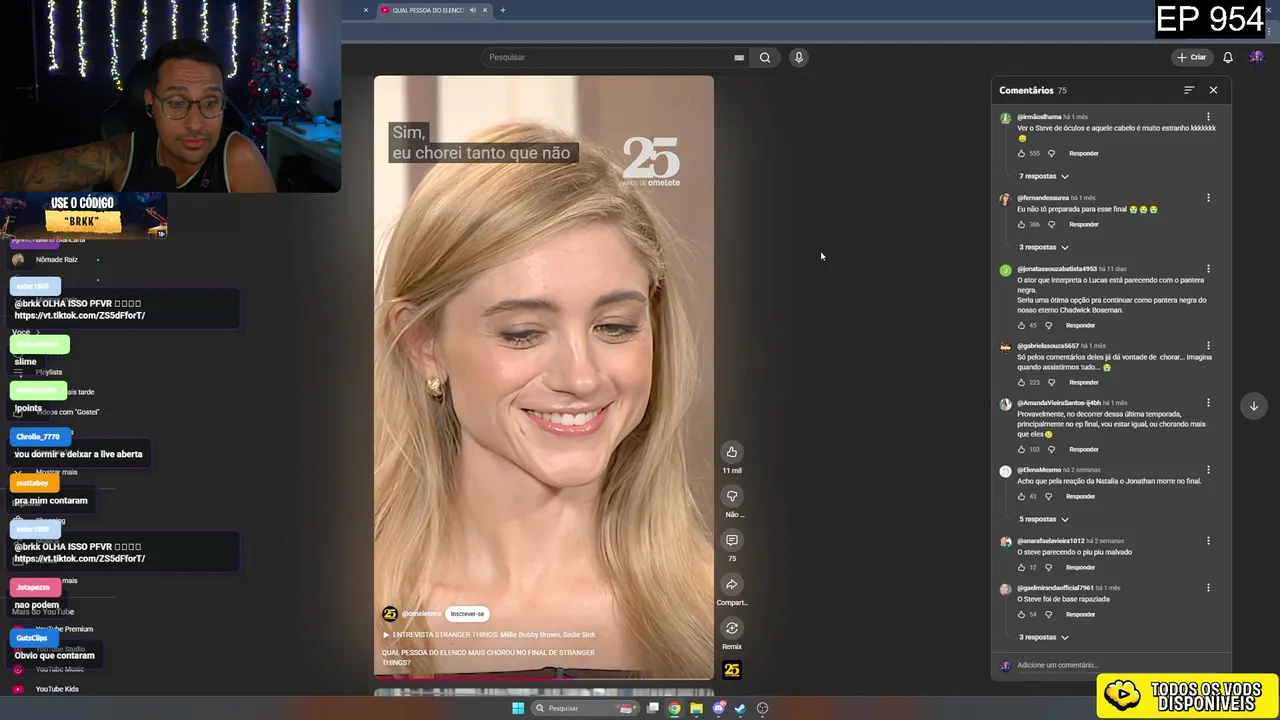The image size is (1280, 720).
Task: Open the @omeleteve channel link on the Short
Action: tap(421, 614)
